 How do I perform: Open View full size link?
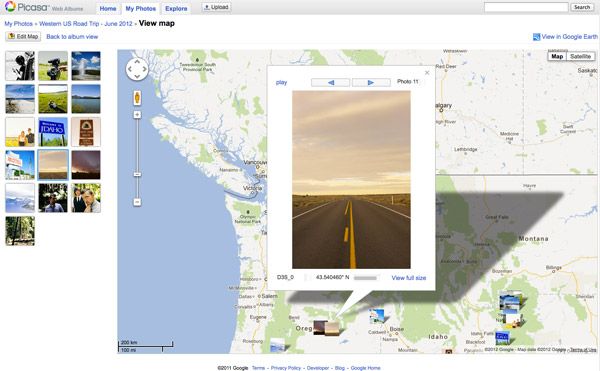[409, 278]
